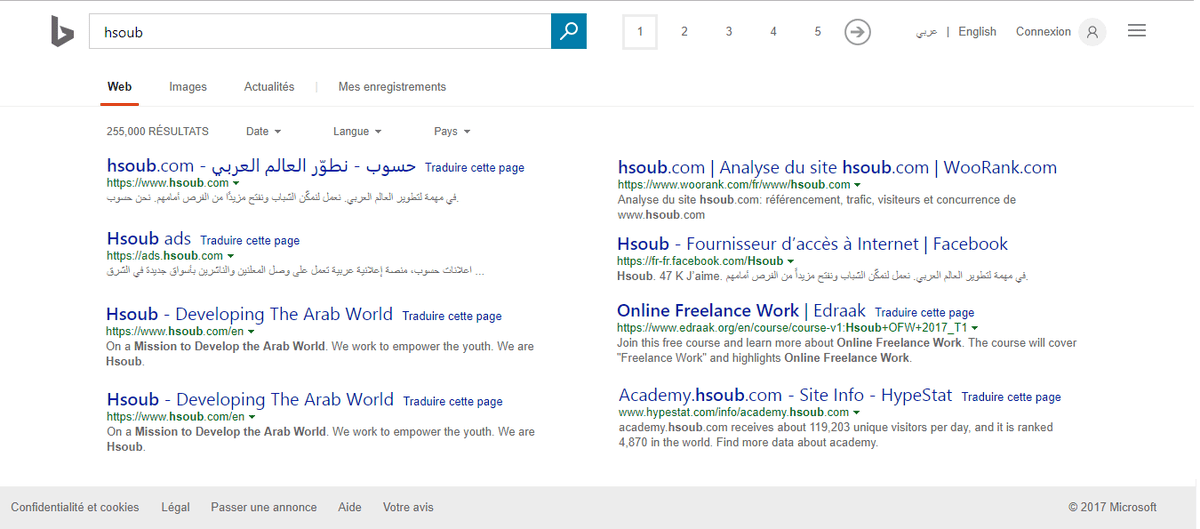1200x529 pixels.
Task: Expand the Pays filter dropdown
Action: [x=452, y=131]
